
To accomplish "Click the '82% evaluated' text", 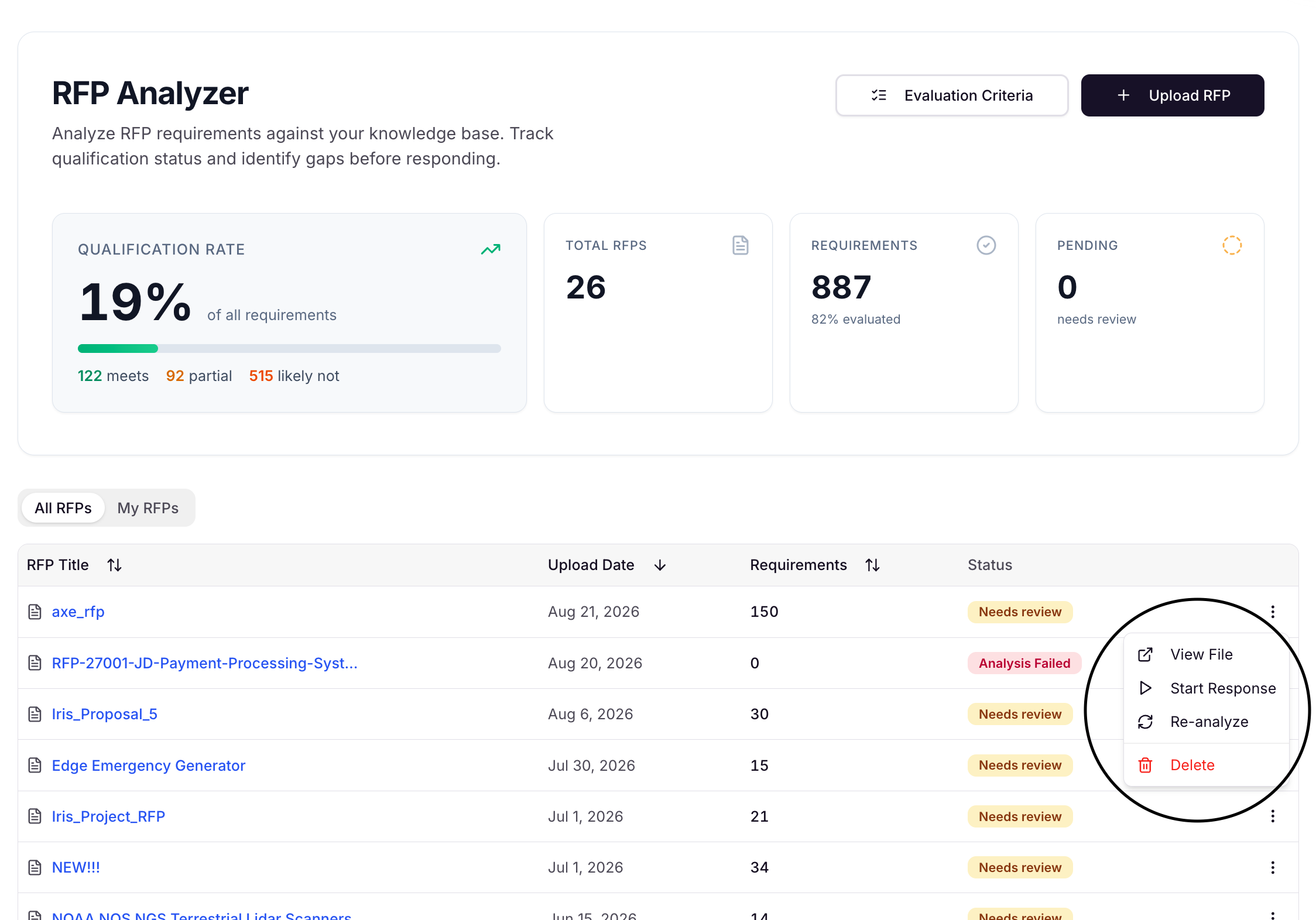I will (856, 320).
